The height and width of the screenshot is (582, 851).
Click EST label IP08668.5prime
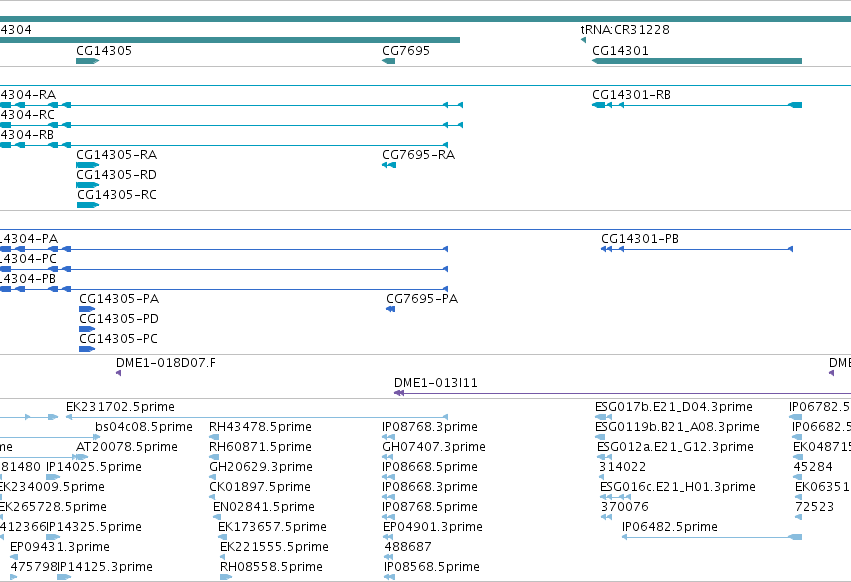pos(429,467)
